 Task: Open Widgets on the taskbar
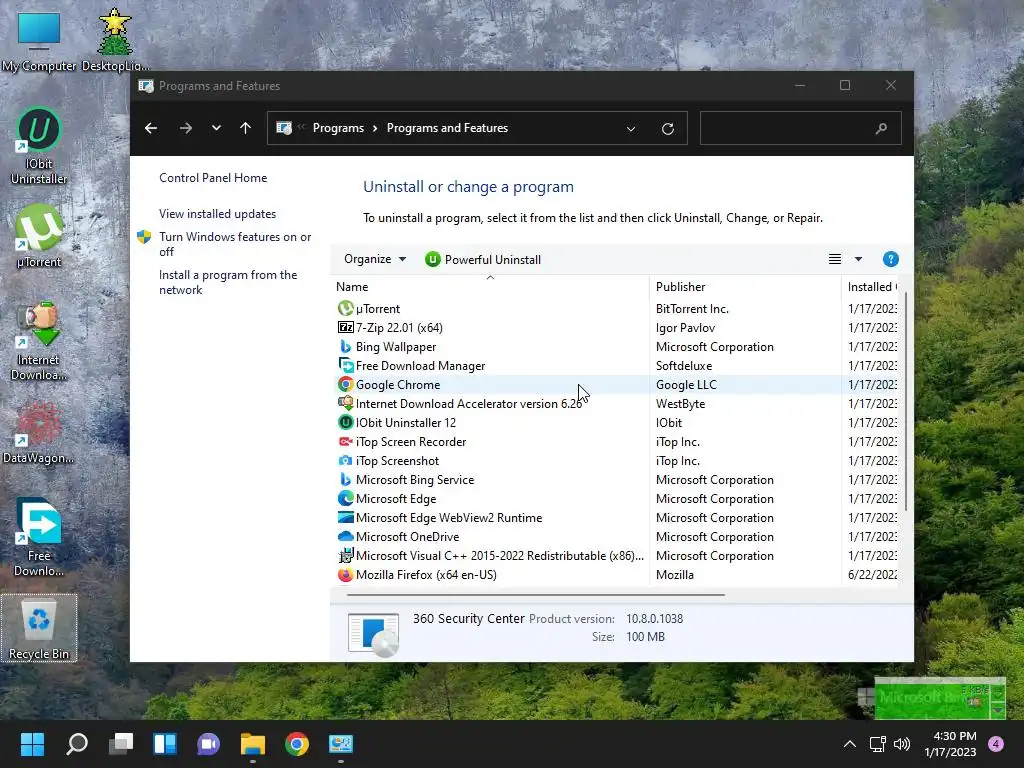coord(165,744)
